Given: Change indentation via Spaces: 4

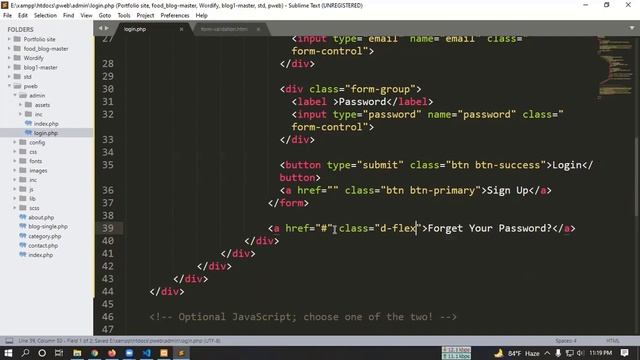Looking at the screenshot, I should [566, 341].
